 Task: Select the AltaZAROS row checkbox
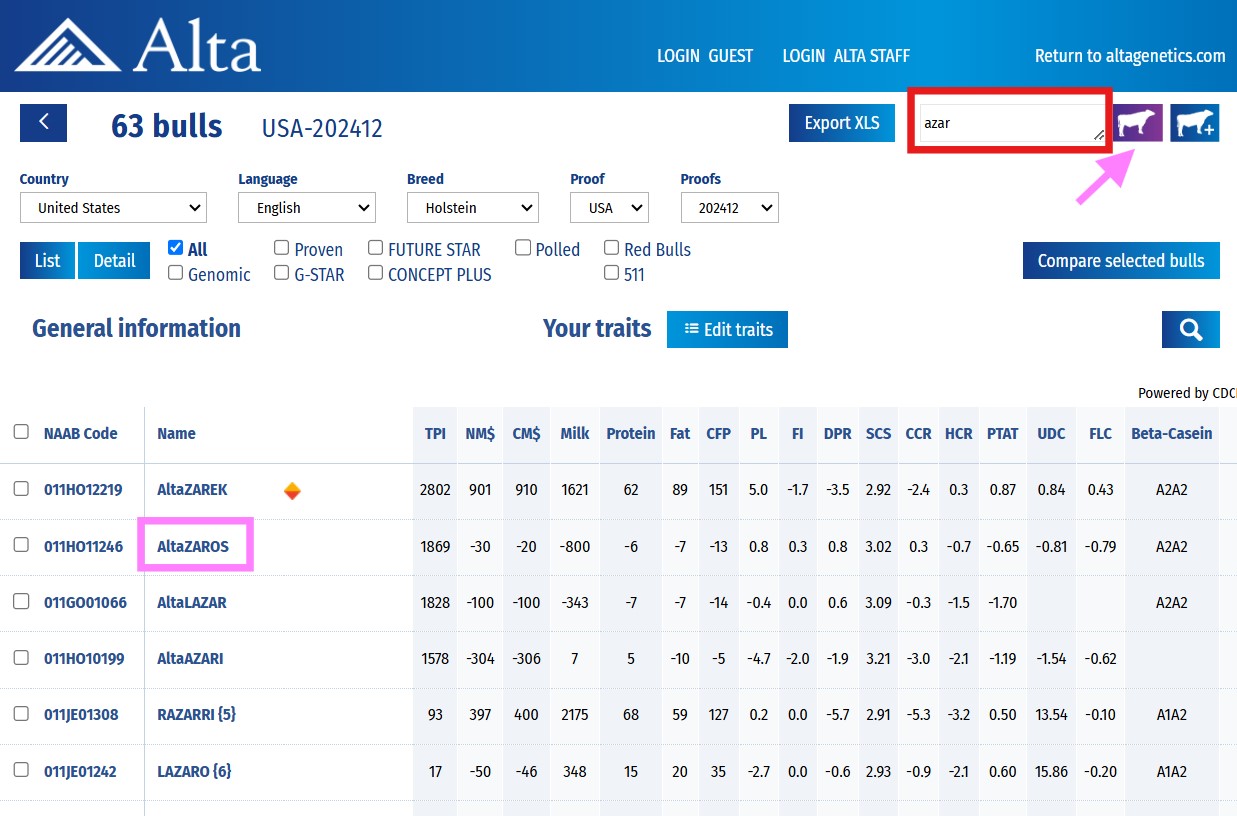pyautogui.click(x=21, y=545)
